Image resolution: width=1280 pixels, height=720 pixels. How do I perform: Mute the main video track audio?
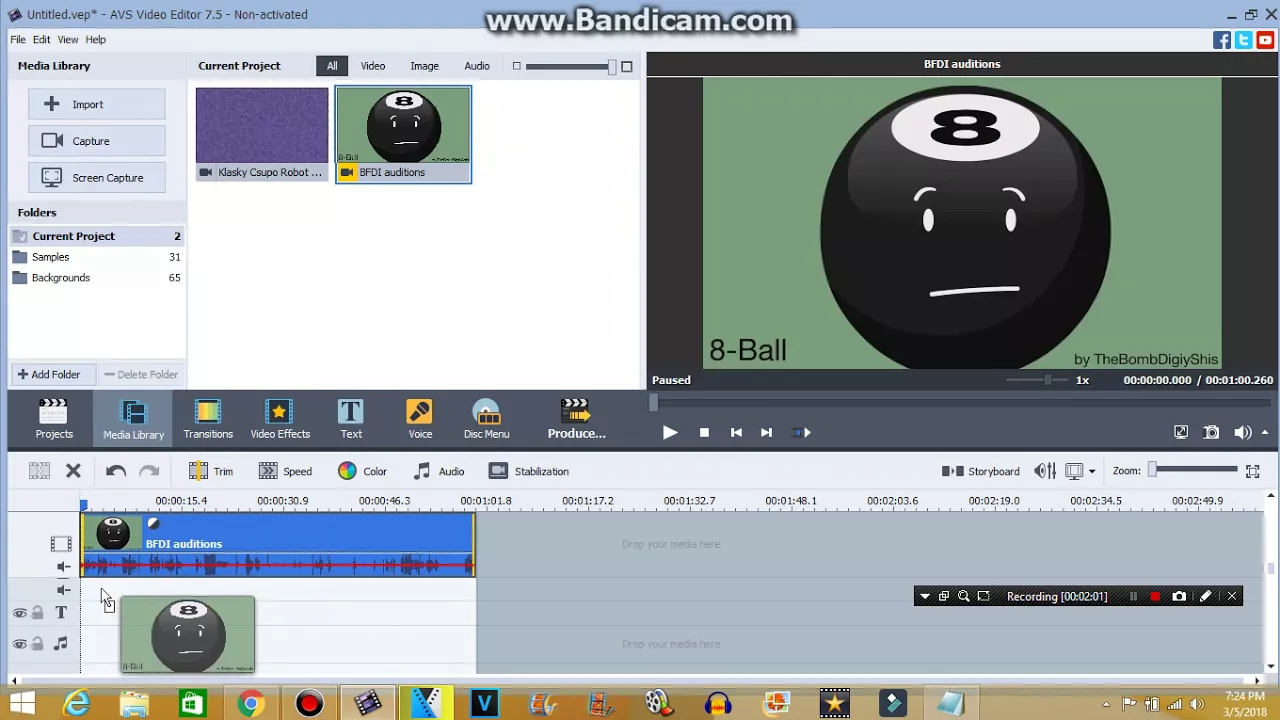pos(63,567)
